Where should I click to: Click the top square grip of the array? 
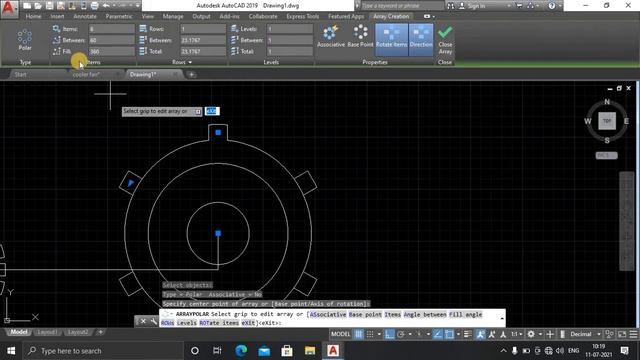[x=218, y=132]
